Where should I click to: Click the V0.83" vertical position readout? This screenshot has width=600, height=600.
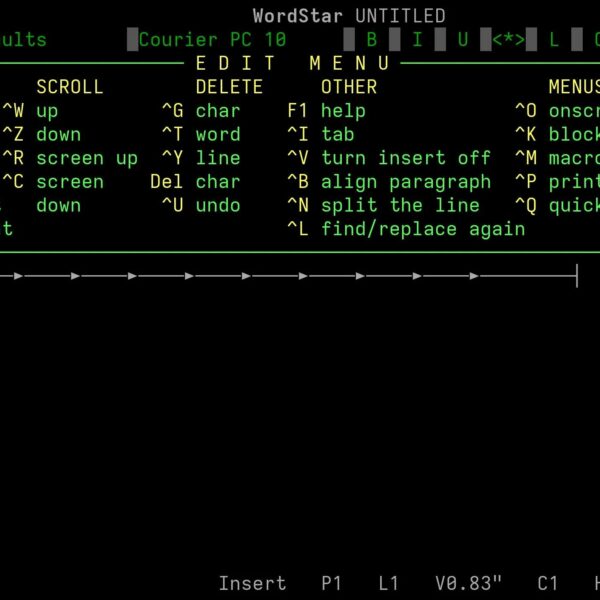[x=468, y=584]
